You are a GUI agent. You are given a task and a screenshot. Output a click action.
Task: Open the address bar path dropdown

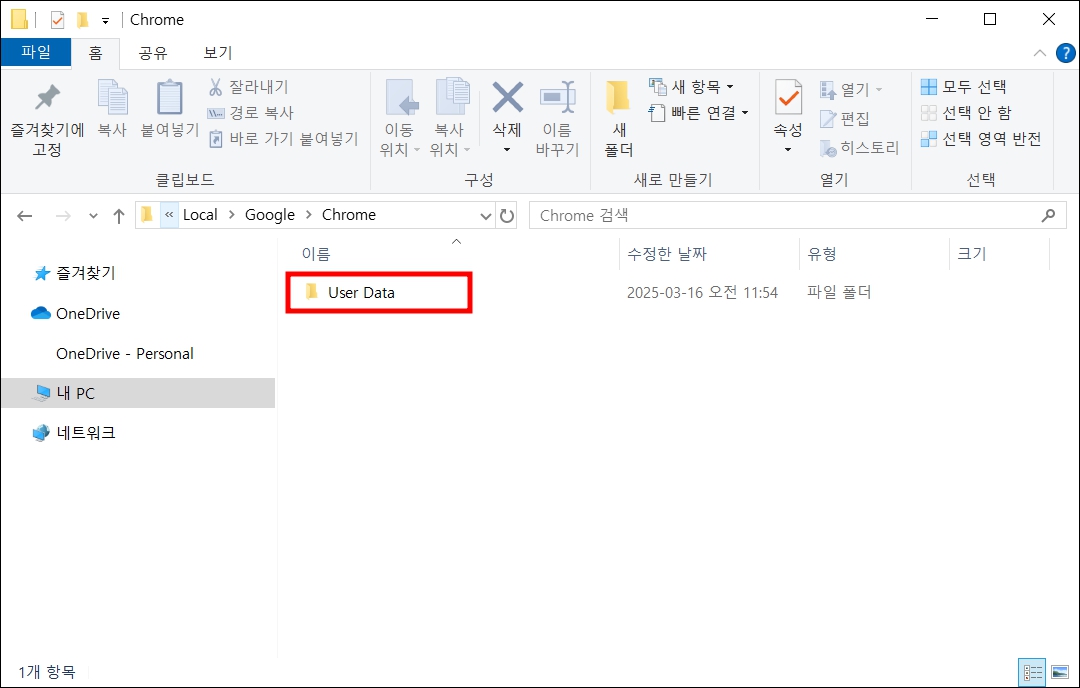[x=485, y=214]
